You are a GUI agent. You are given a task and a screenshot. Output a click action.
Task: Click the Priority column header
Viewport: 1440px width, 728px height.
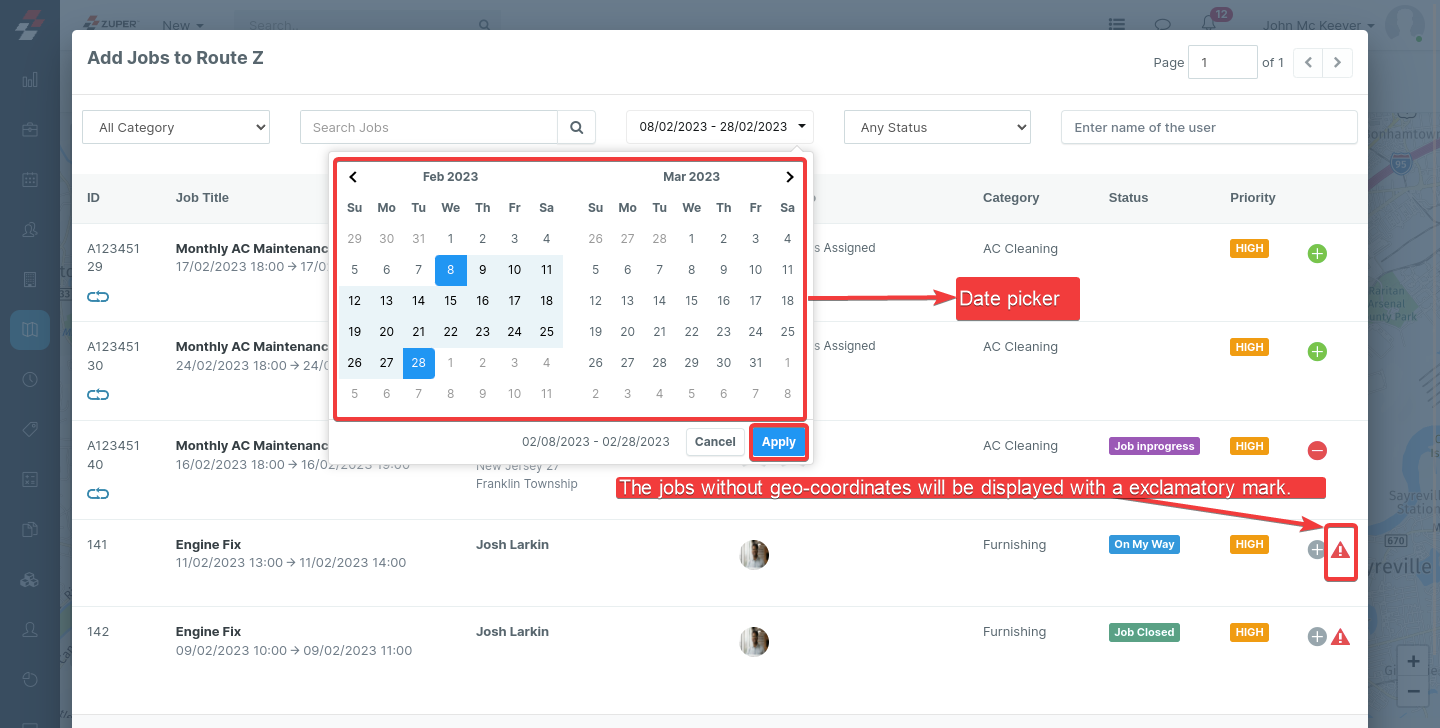pyautogui.click(x=1253, y=198)
